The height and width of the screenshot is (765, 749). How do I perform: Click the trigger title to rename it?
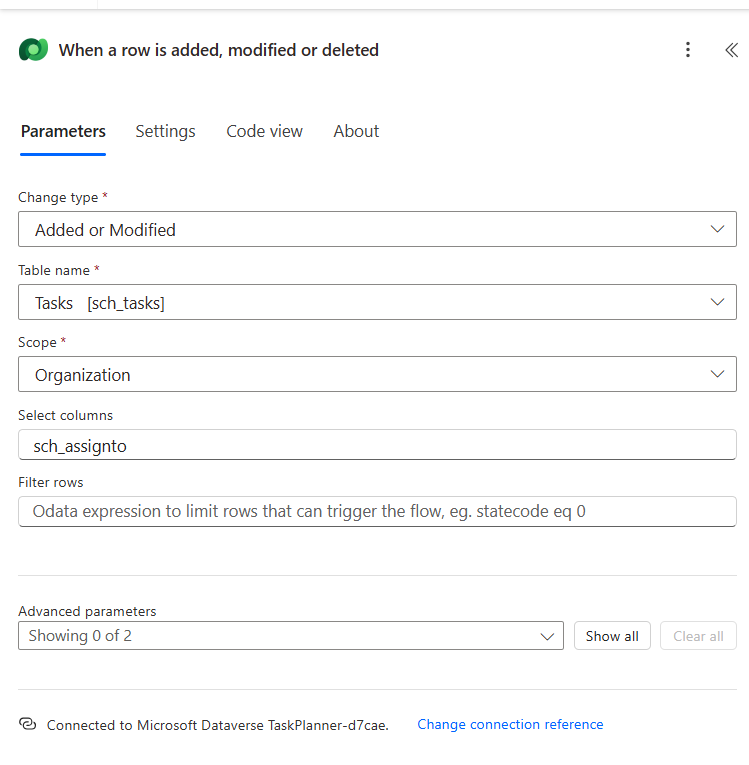pyautogui.click(x=218, y=50)
